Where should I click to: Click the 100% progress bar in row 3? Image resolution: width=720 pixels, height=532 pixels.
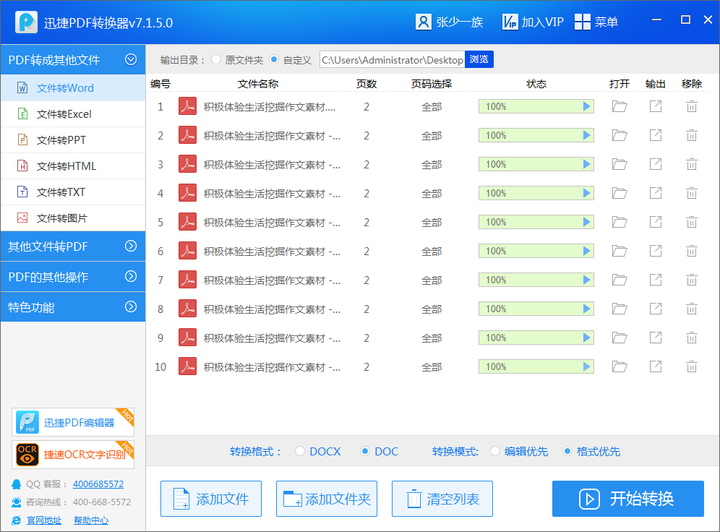(x=536, y=164)
